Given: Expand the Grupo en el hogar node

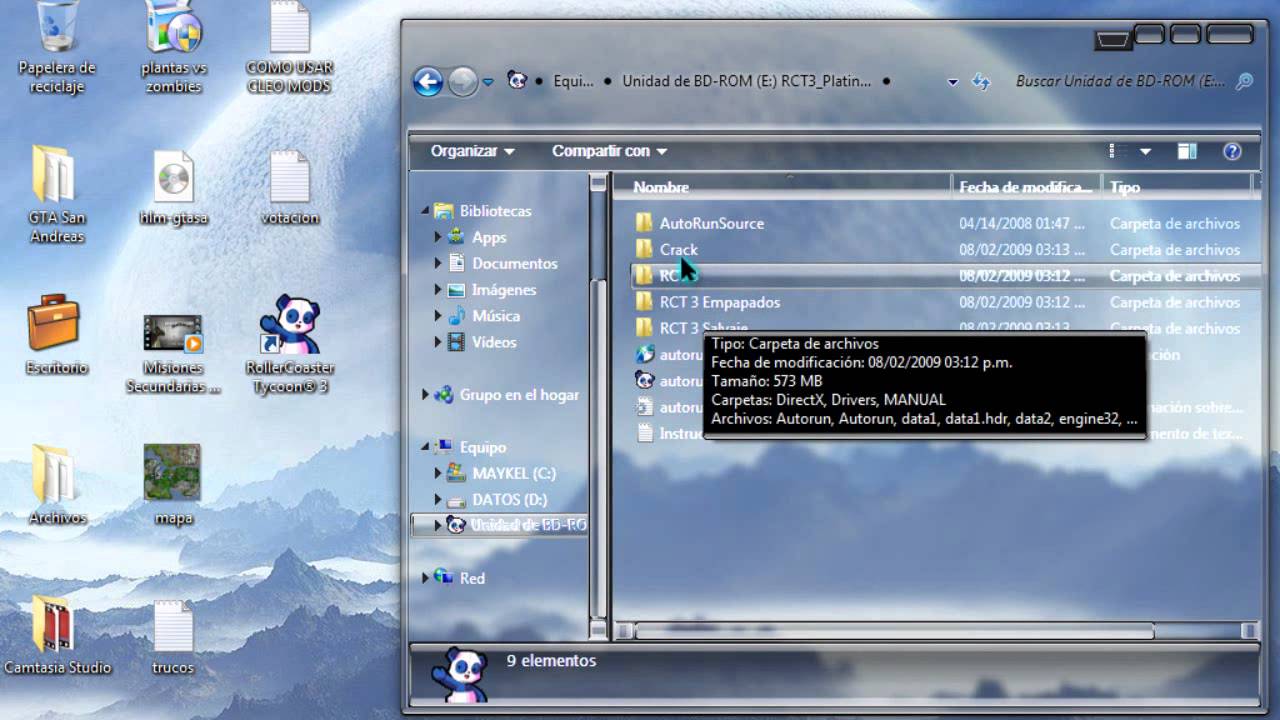Looking at the screenshot, I should tap(425, 395).
